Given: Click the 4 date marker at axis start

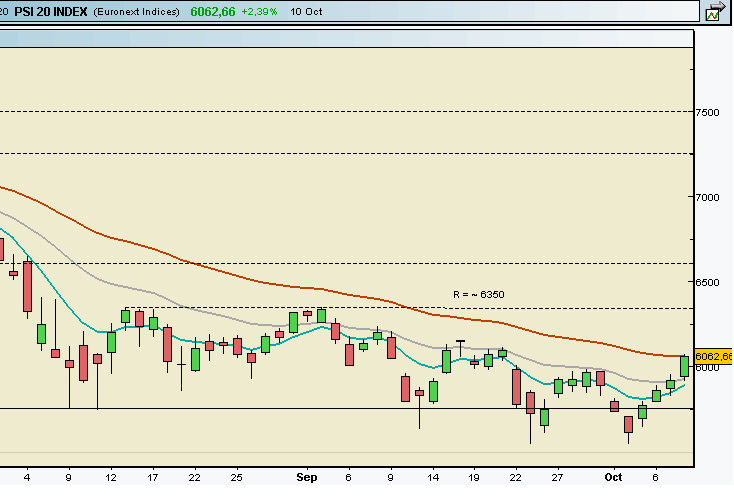Looking at the screenshot, I should pyautogui.click(x=27, y=478).
